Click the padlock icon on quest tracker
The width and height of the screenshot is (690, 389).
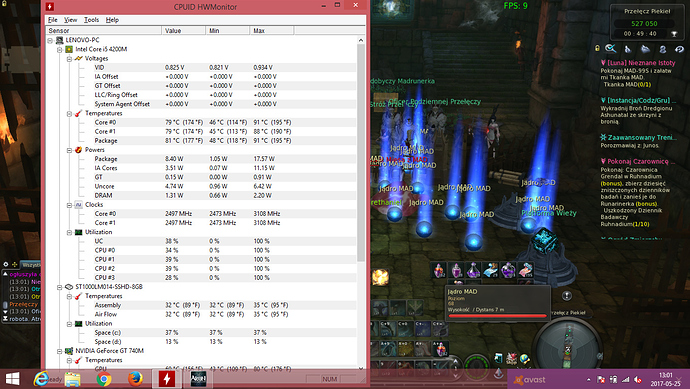(x=597, y=48)
